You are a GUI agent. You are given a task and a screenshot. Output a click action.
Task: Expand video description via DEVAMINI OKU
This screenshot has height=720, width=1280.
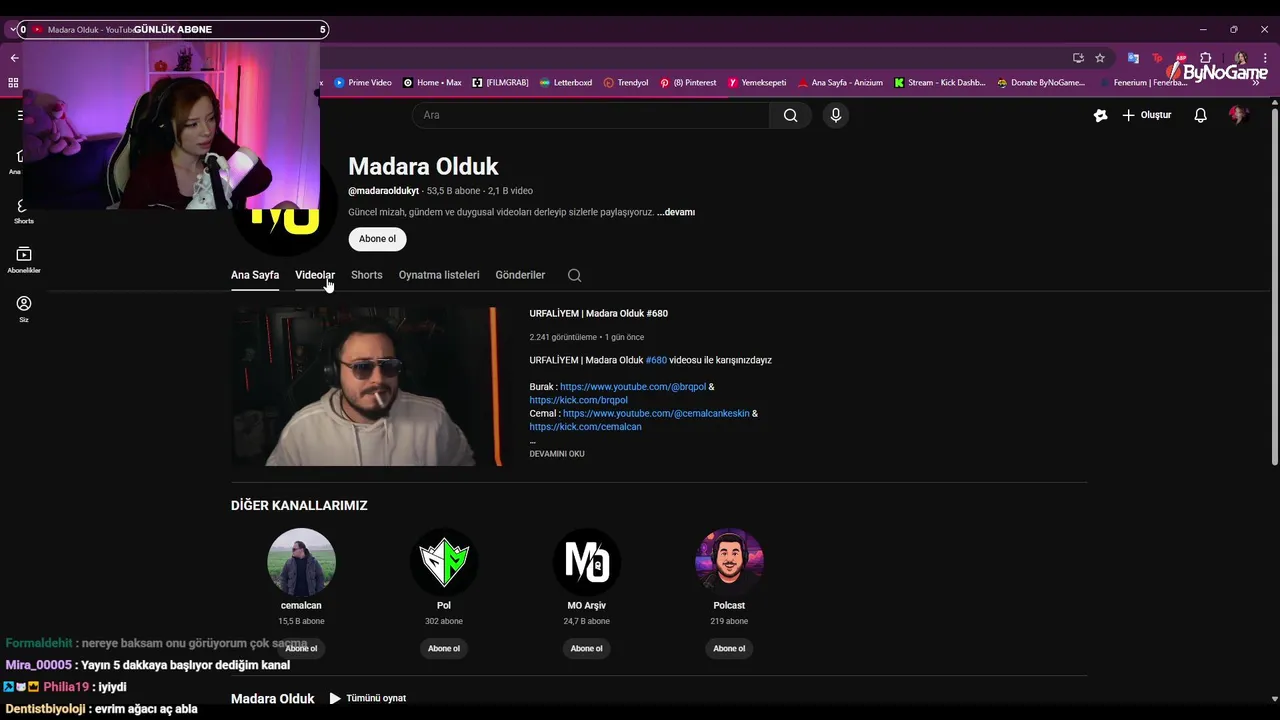[557, 454]
